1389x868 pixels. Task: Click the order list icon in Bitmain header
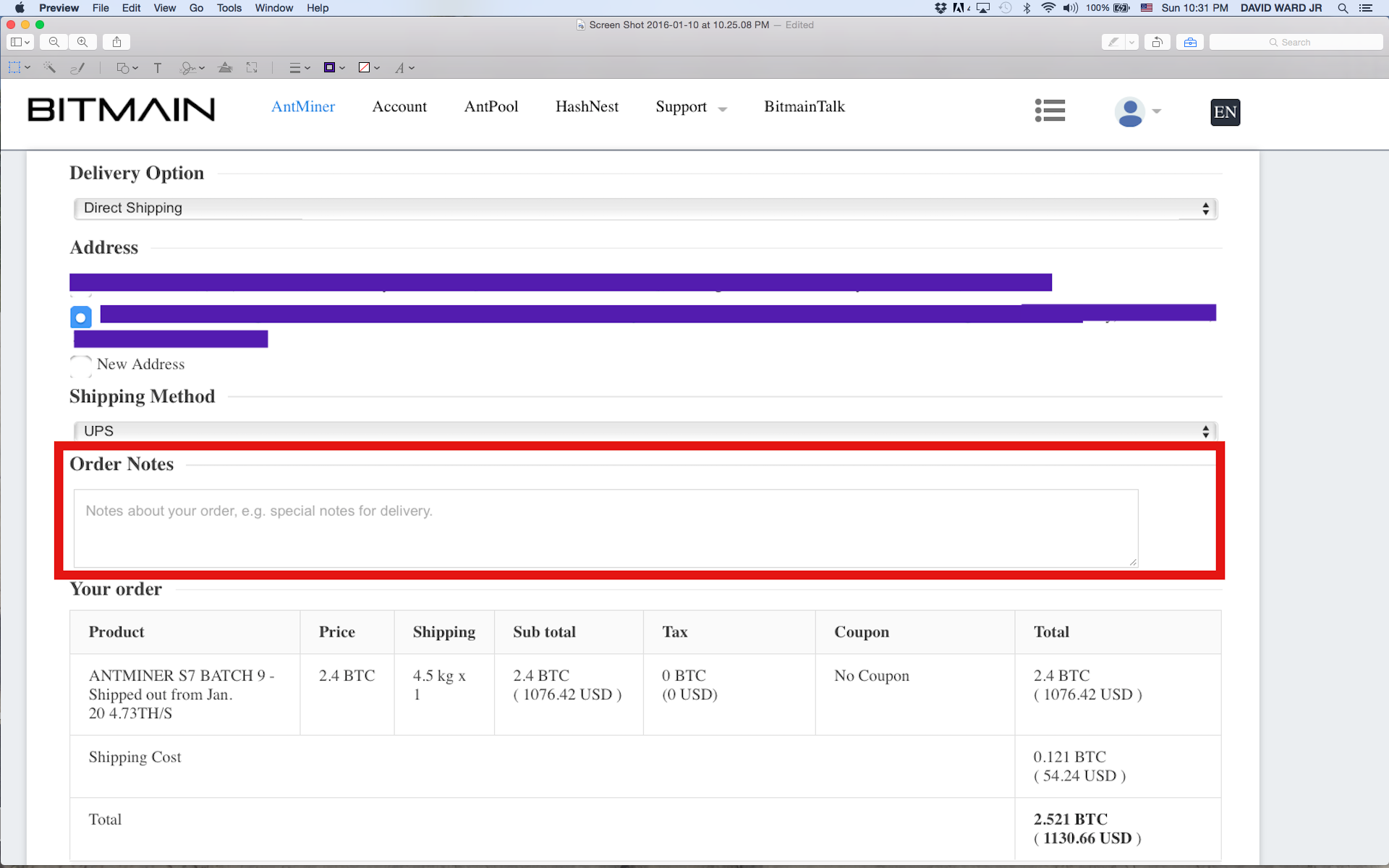coord(1050,111)
